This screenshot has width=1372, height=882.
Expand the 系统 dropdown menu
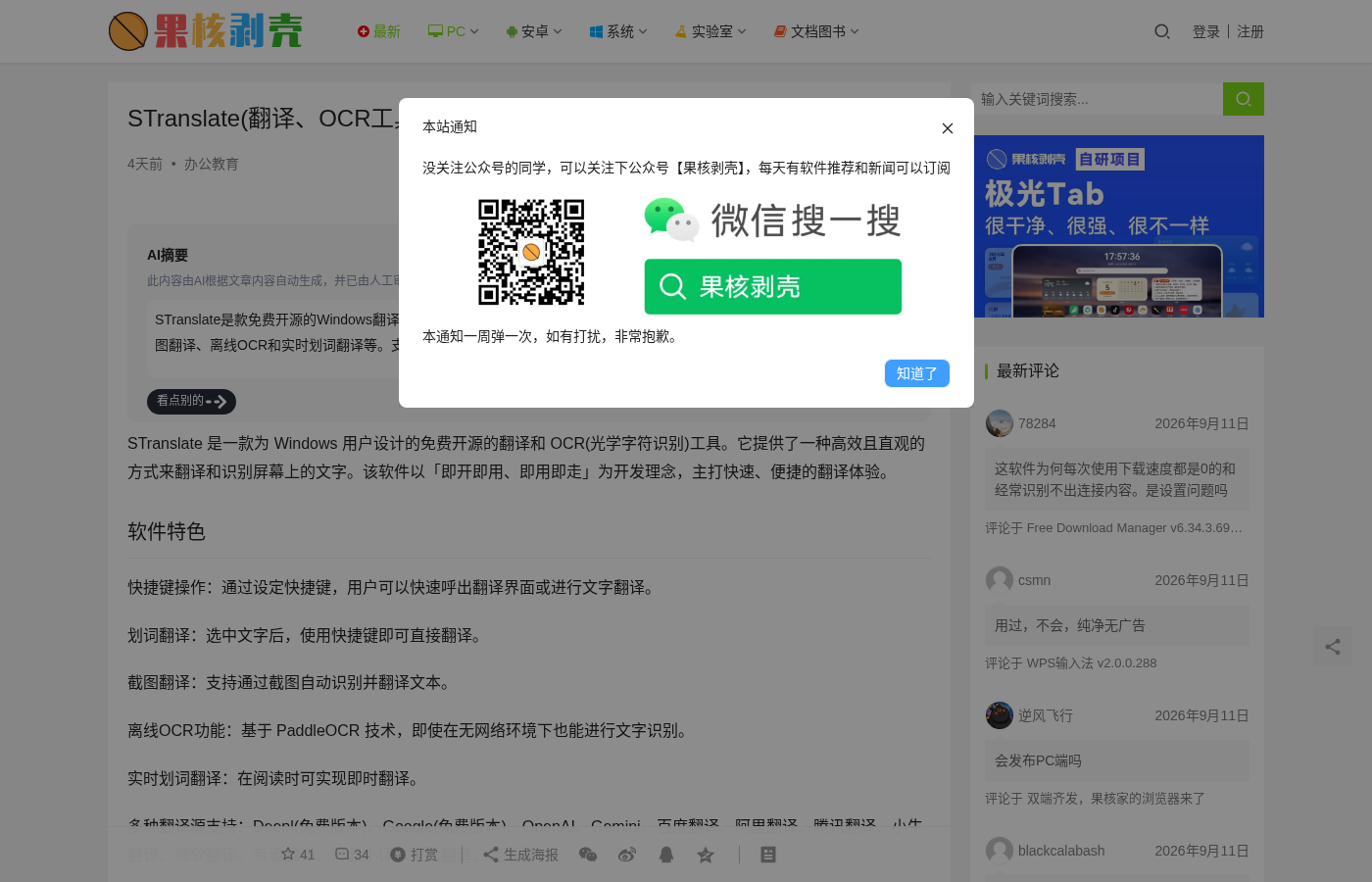click(x=618, y=31)
